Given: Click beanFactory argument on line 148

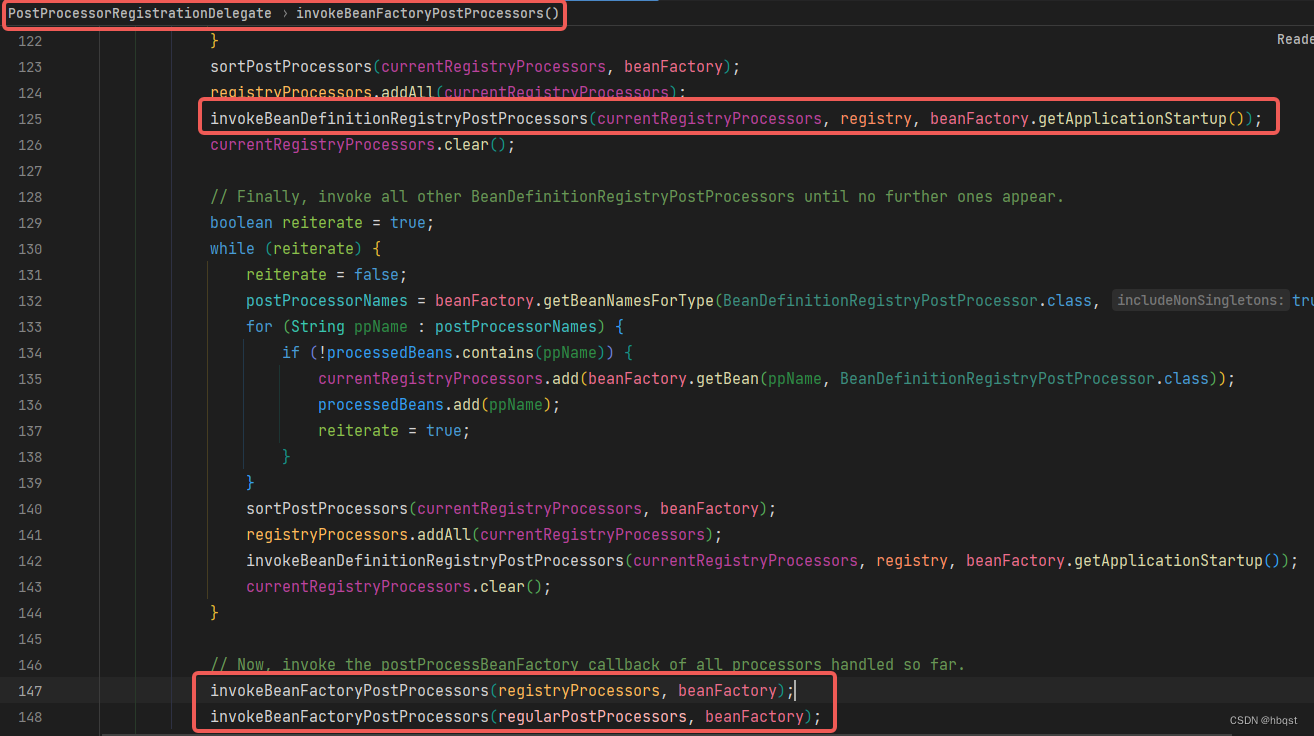Looking at the screenshot, I should click(755, 717).
